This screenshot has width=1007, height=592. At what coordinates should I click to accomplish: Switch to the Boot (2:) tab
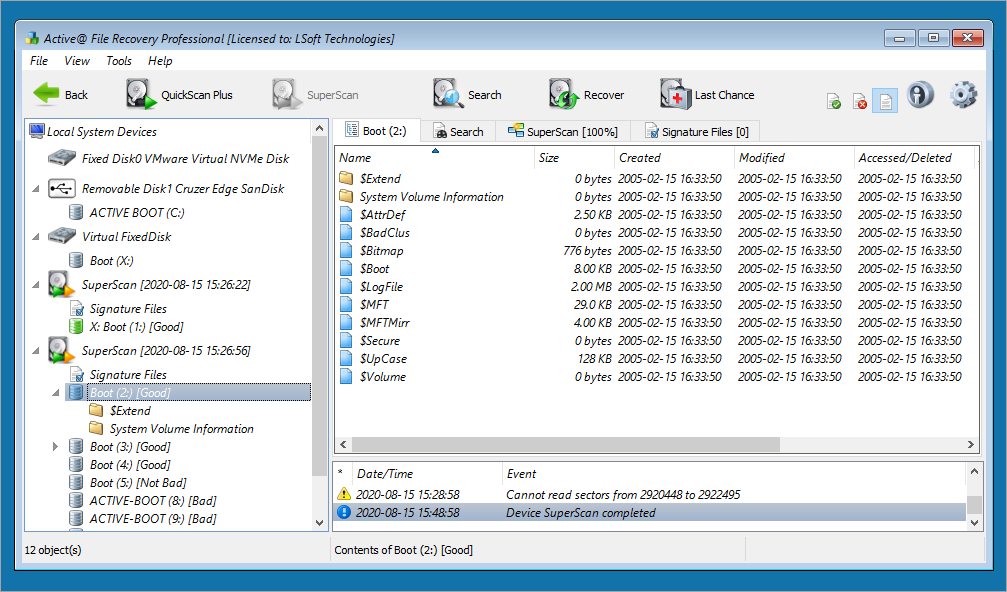[377, 131]
